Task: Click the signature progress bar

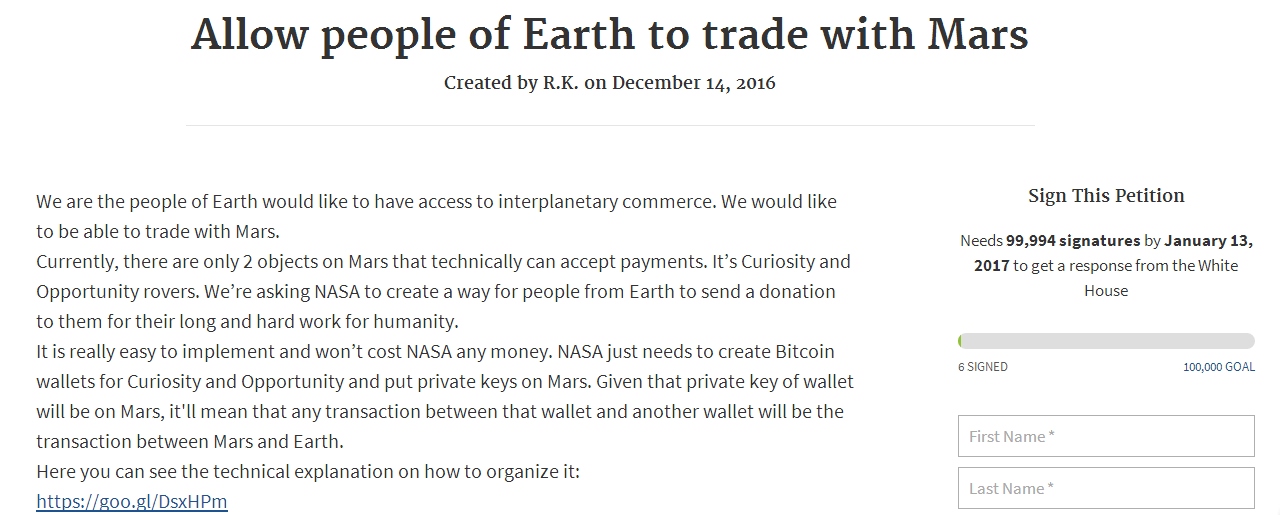Action: [x=1106, y=341]
